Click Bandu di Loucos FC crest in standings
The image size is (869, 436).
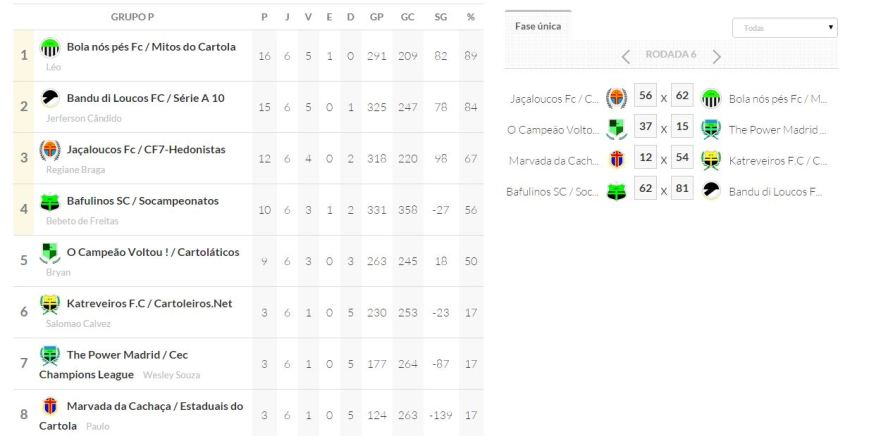pyautogui.click(x=50, y=98)
